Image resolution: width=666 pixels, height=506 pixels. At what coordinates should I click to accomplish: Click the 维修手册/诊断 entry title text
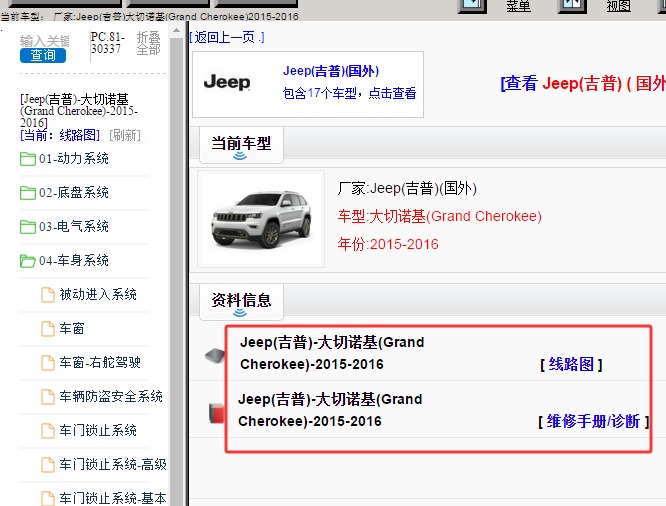point(330,410)
